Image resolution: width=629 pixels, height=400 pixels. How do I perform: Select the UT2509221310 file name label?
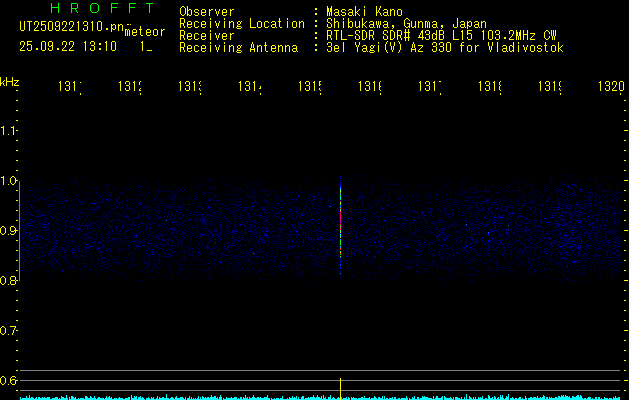[x=70, y=27]
